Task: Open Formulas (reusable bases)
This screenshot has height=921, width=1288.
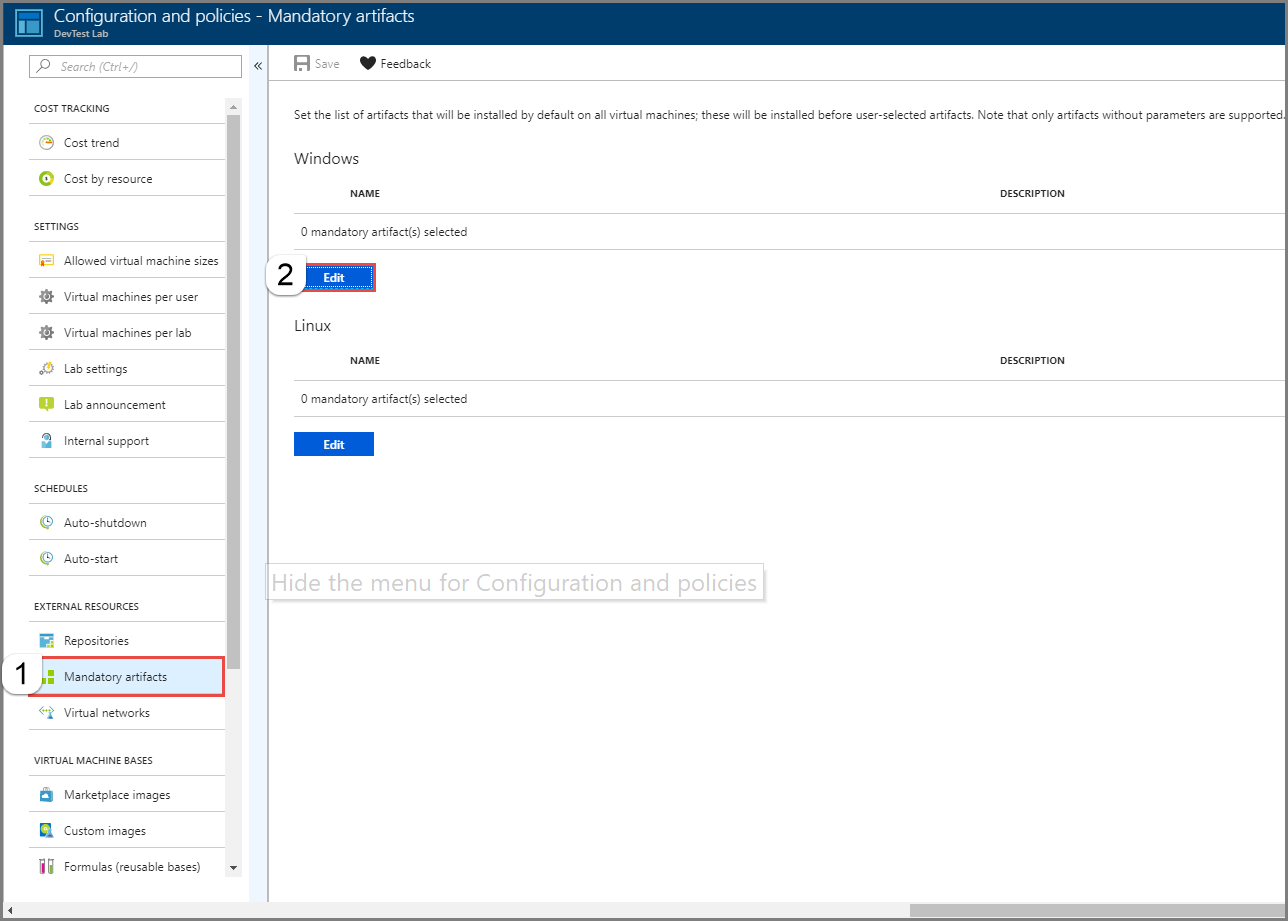Action: (x=127, y=867)
